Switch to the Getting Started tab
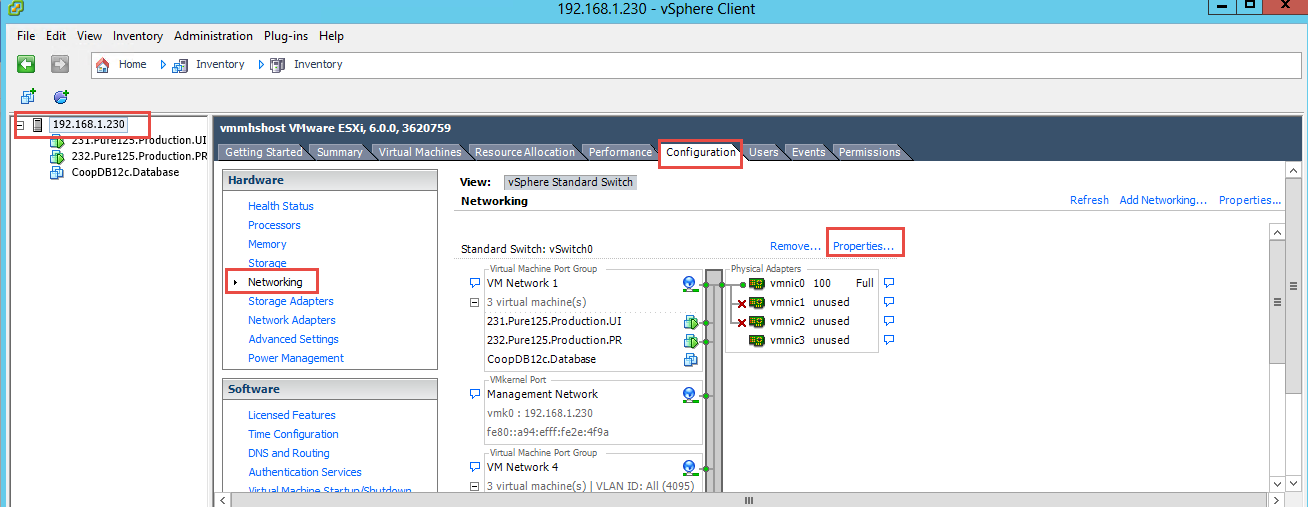Screen dimensions: 1308x507 (x=263, y=152)
